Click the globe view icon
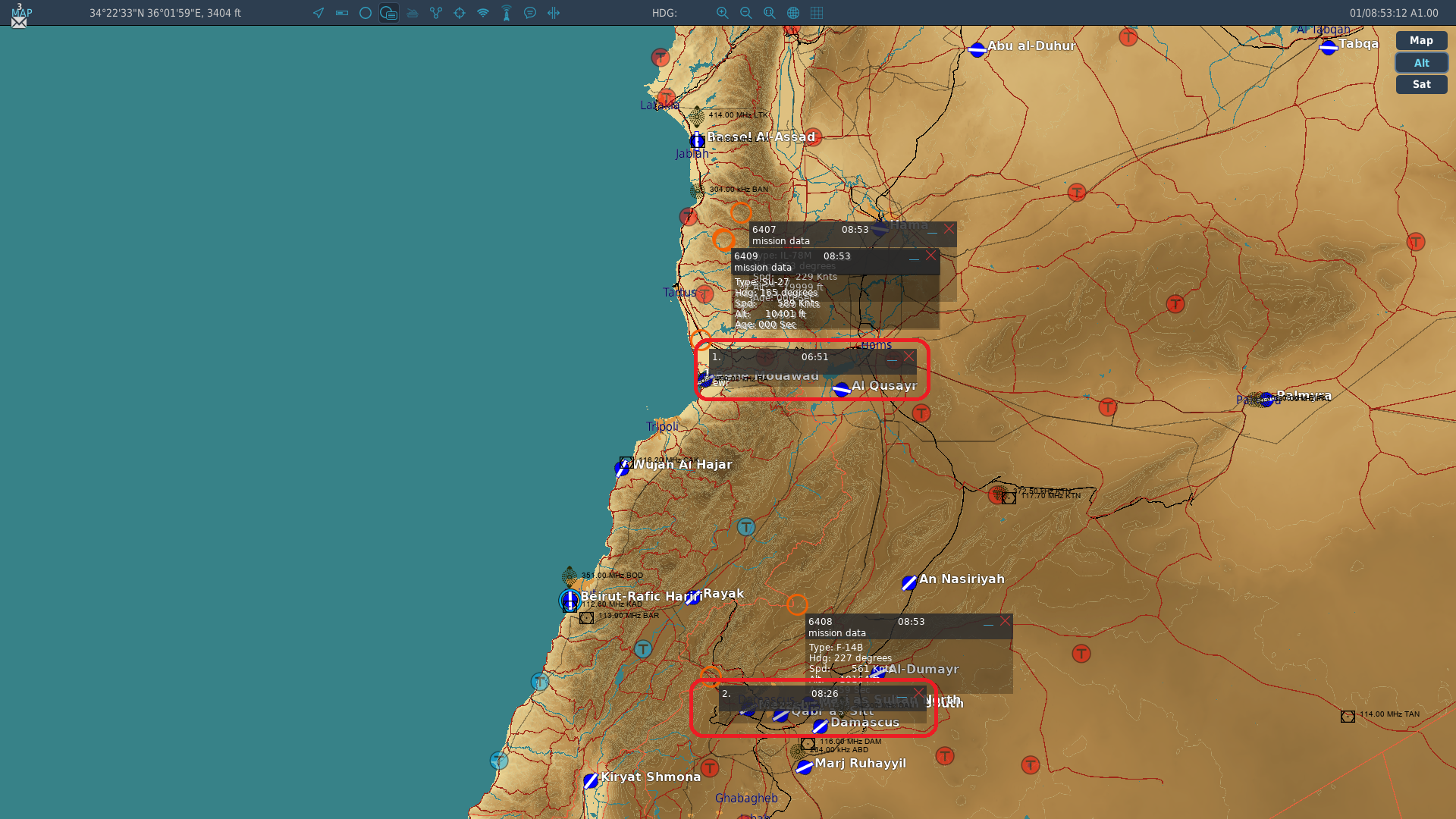This screenshot has width=1456, height=819. [x=793, y=13]
